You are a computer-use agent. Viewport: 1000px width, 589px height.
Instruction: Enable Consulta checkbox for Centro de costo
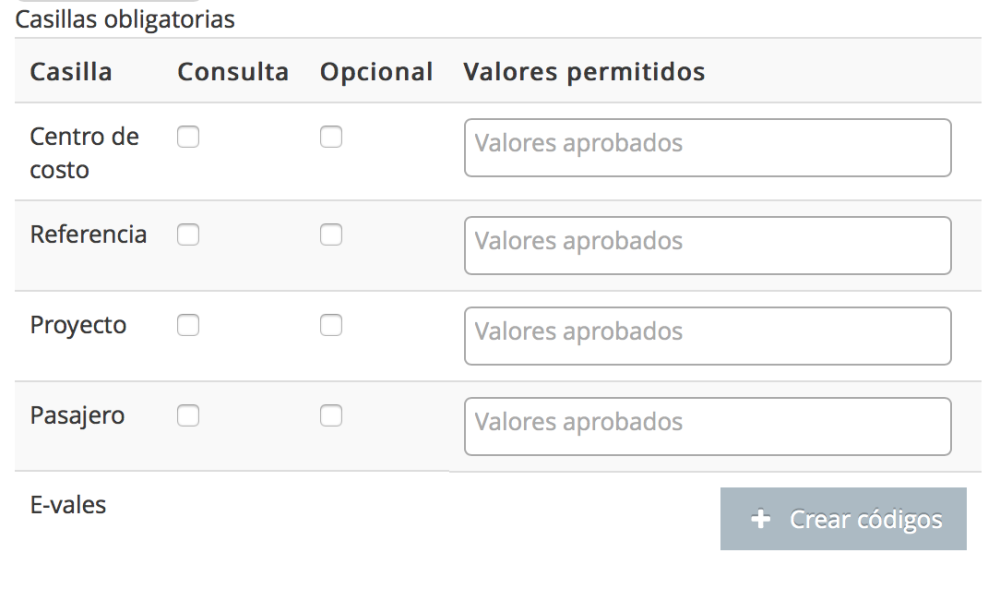[189, 138]
